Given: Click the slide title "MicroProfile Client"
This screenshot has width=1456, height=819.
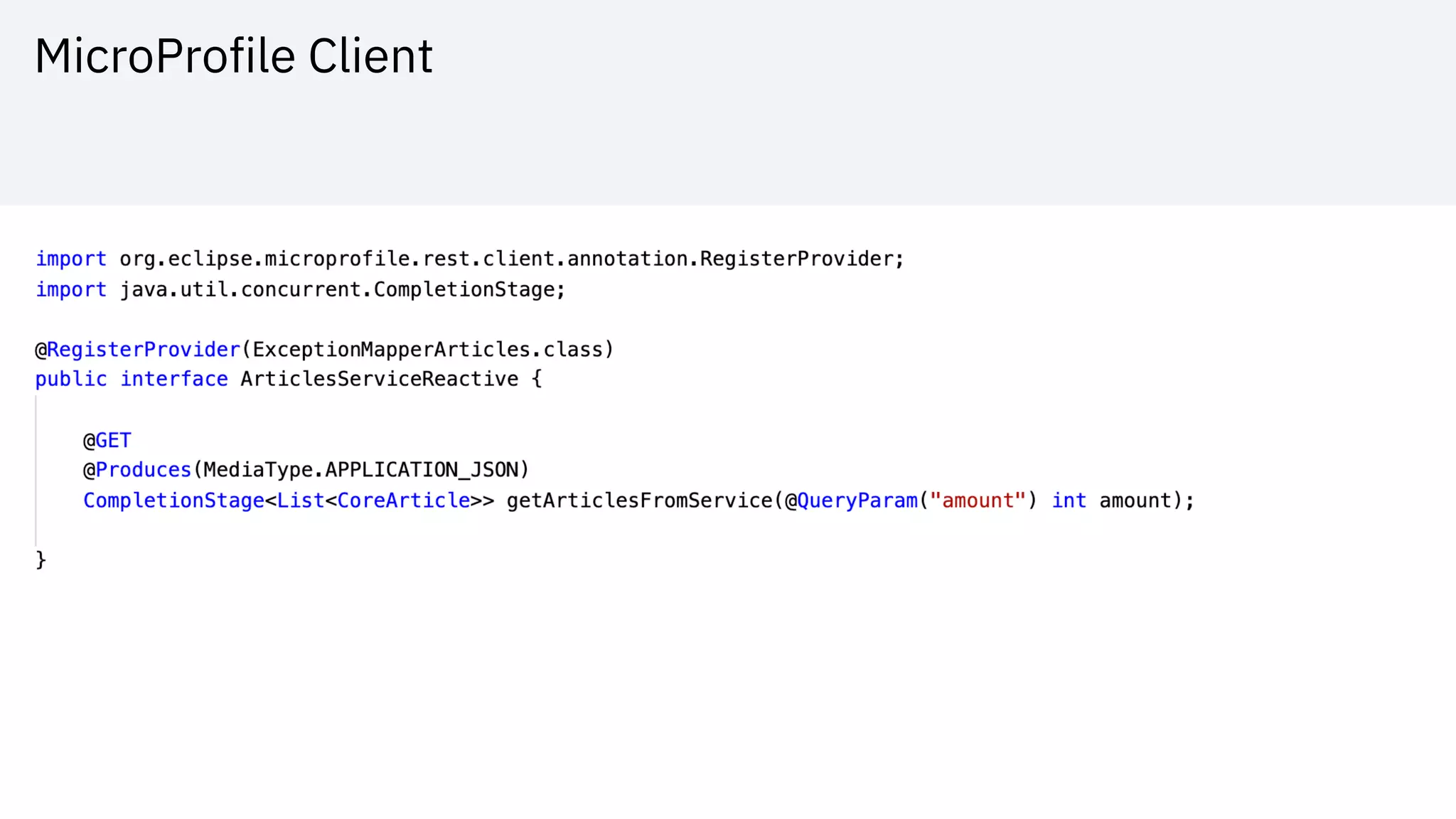Looking at the screenshot, I should [234, 55].
